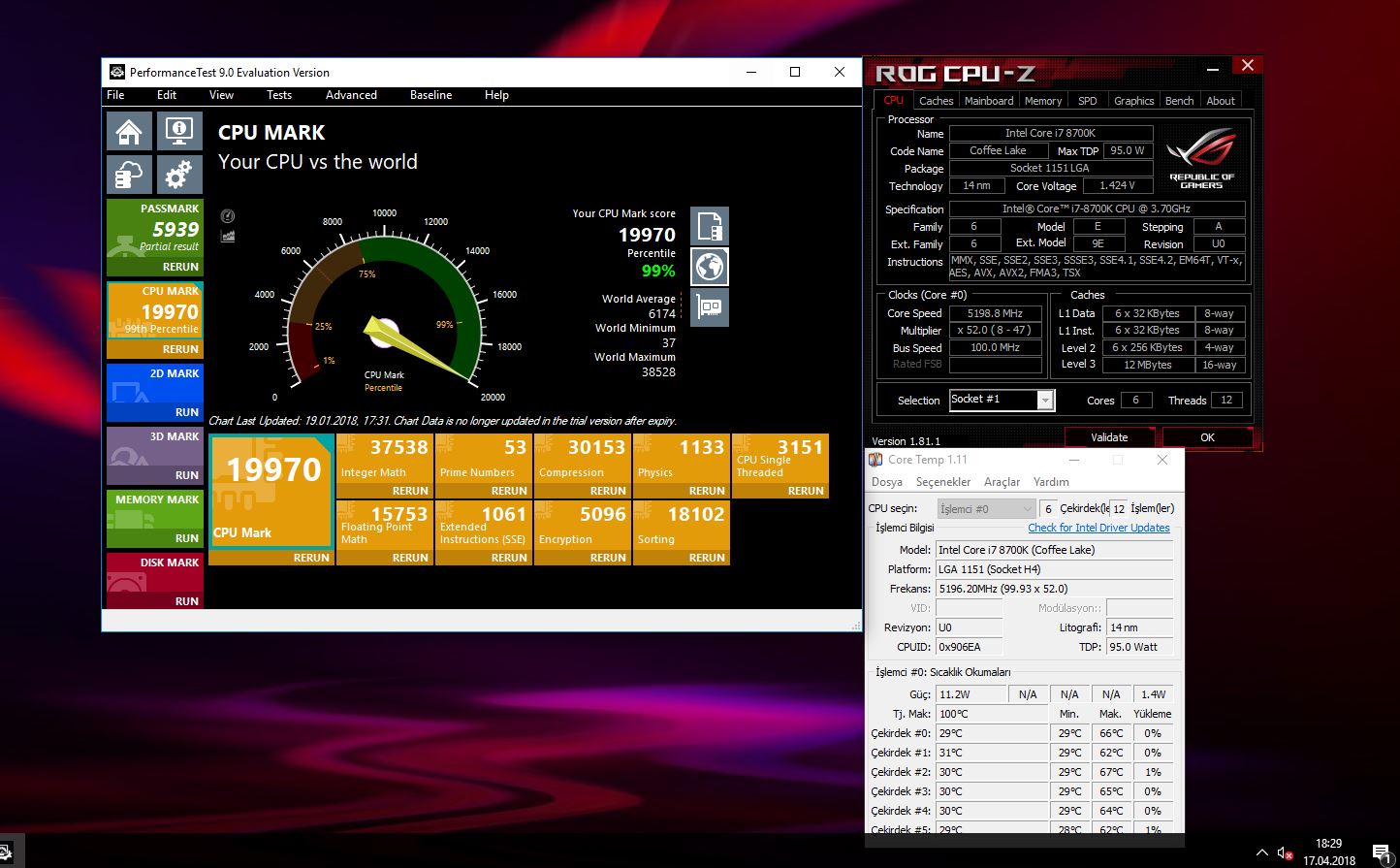Rerun the PASSMARK test suite
The image size is (1400, 868).
[x=180, y=267]
